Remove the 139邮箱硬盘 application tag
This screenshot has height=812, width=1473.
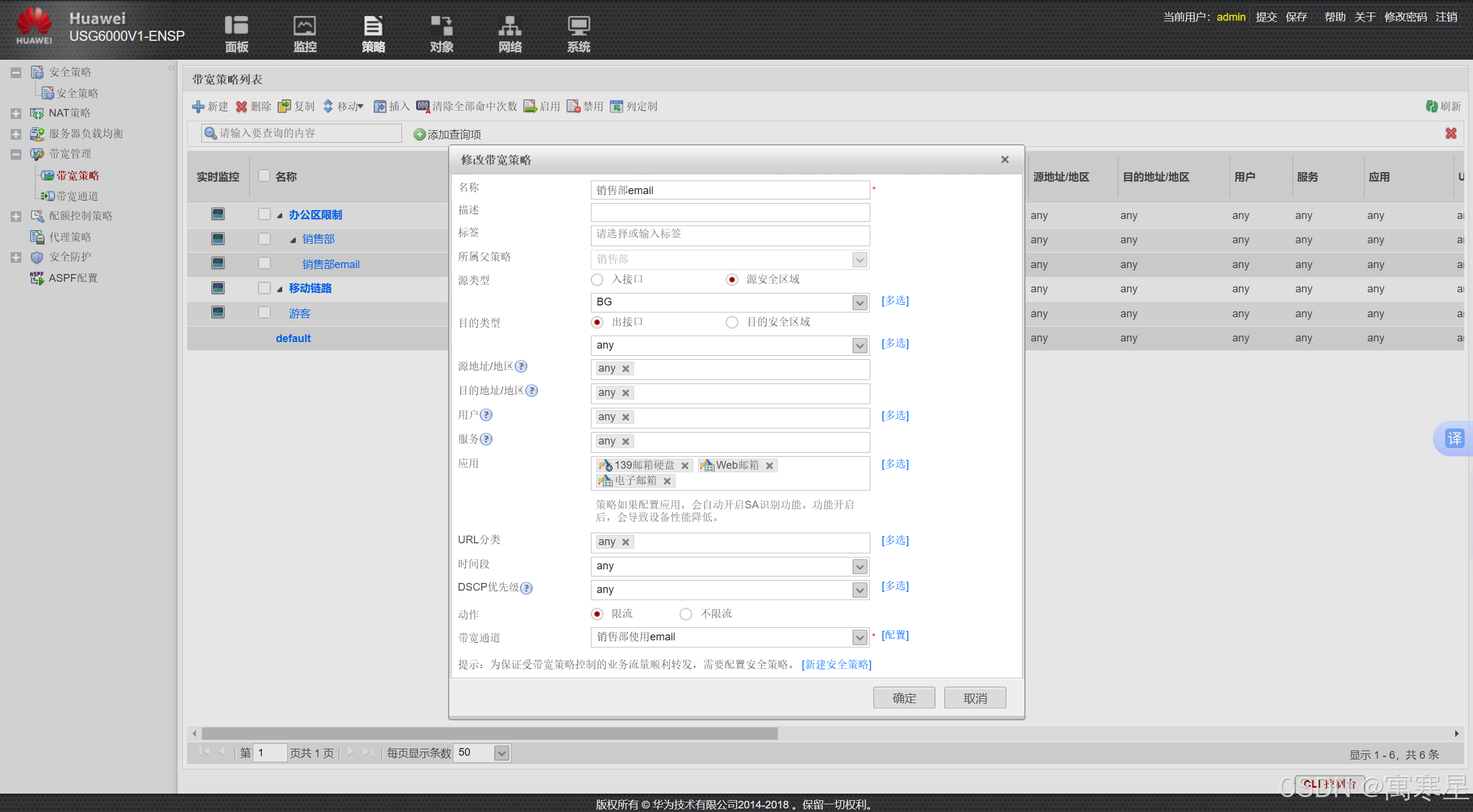coord(684,466)
